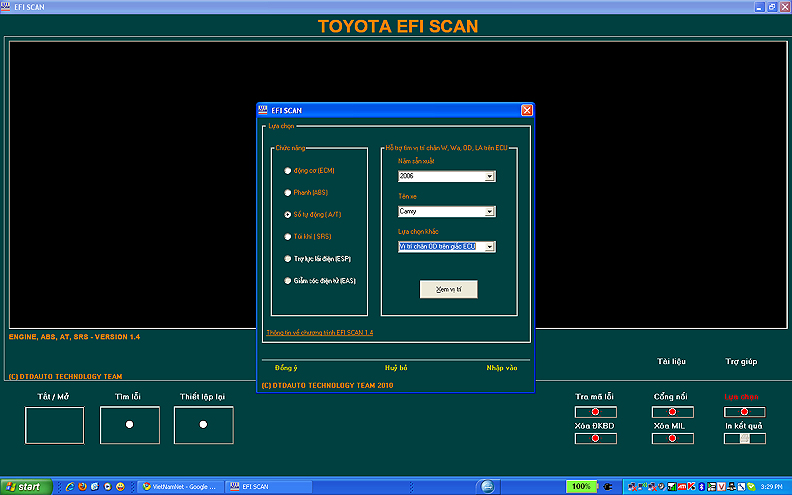
Task: Pick the Túi khí (SRS) option
Action: click(287, 236)
